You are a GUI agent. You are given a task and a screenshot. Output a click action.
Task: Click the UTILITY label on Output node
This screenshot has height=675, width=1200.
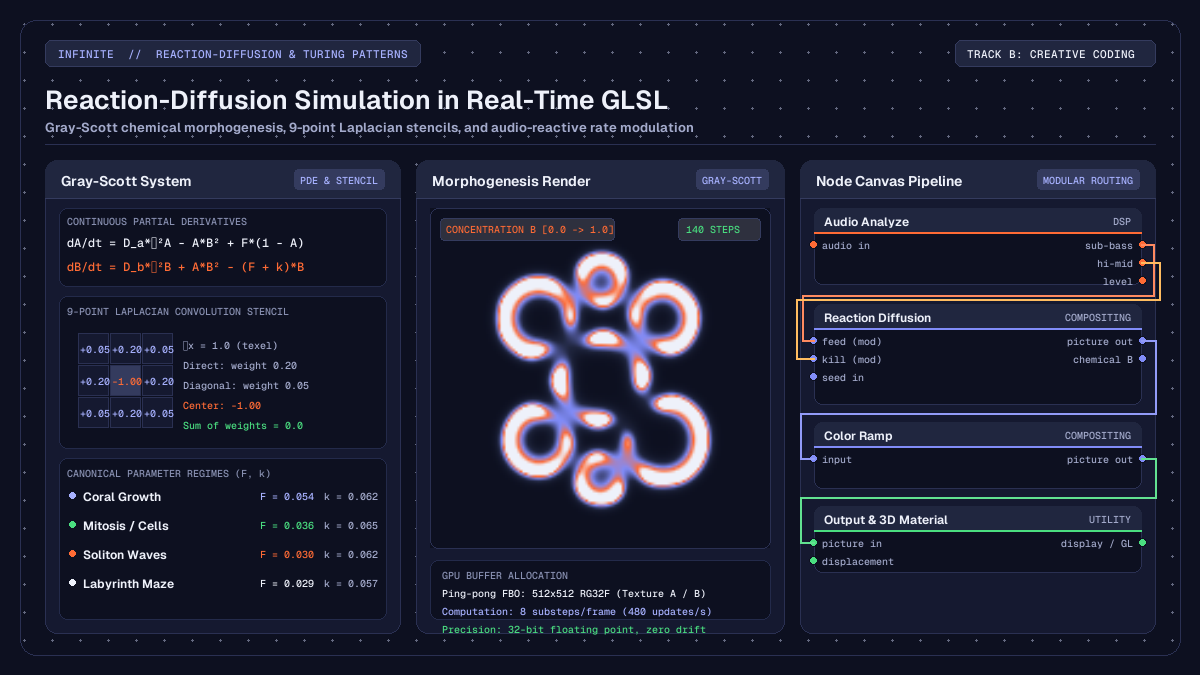coord(1110,519)
